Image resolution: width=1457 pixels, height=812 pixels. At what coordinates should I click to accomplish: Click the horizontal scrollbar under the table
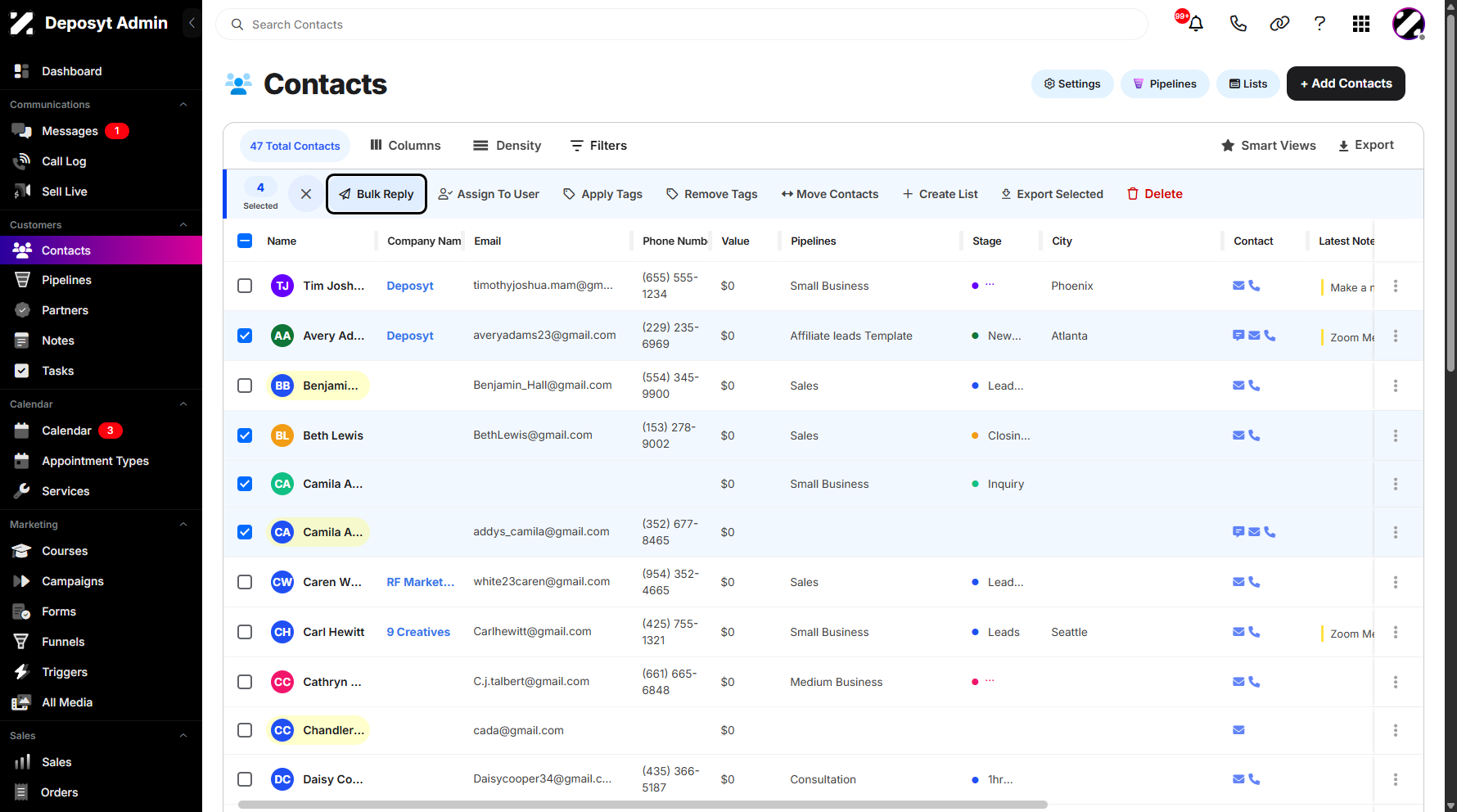(643, 805)
